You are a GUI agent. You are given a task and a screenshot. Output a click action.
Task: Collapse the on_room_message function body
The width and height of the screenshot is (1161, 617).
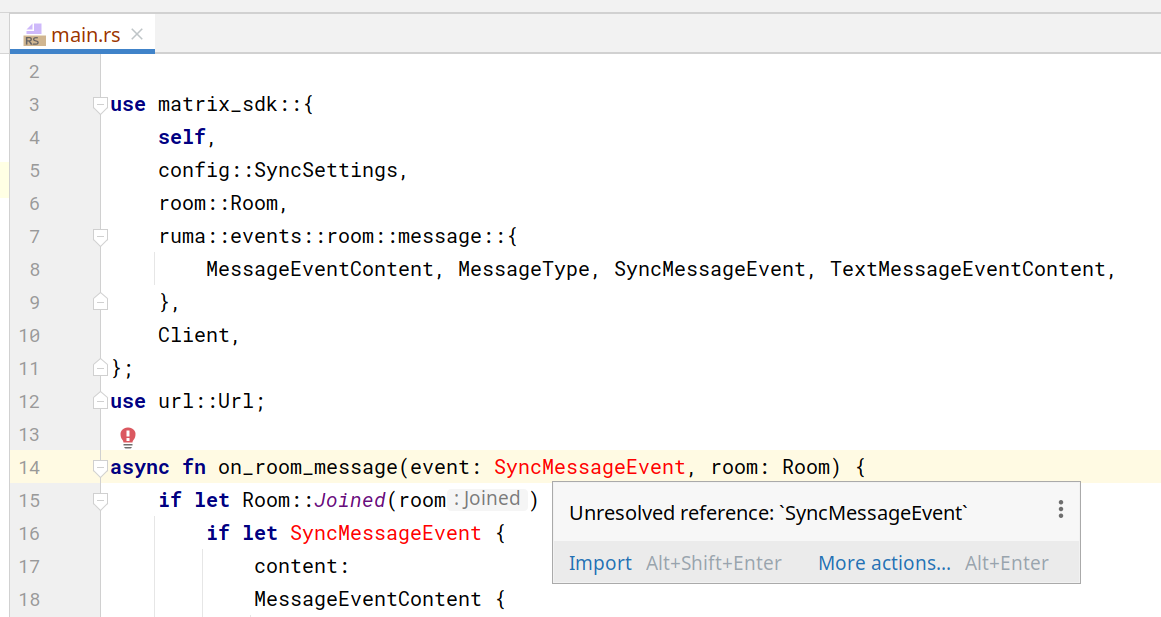(x=99, y=465)
